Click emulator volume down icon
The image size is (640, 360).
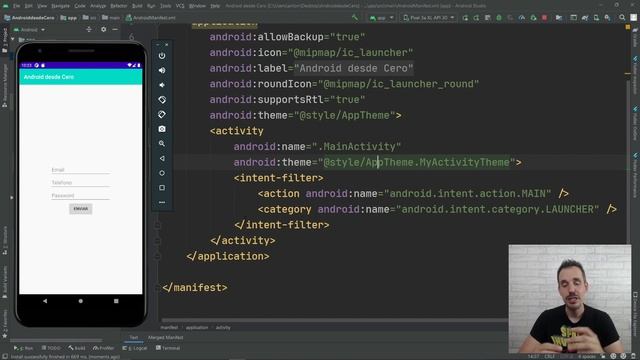point(162,85)
